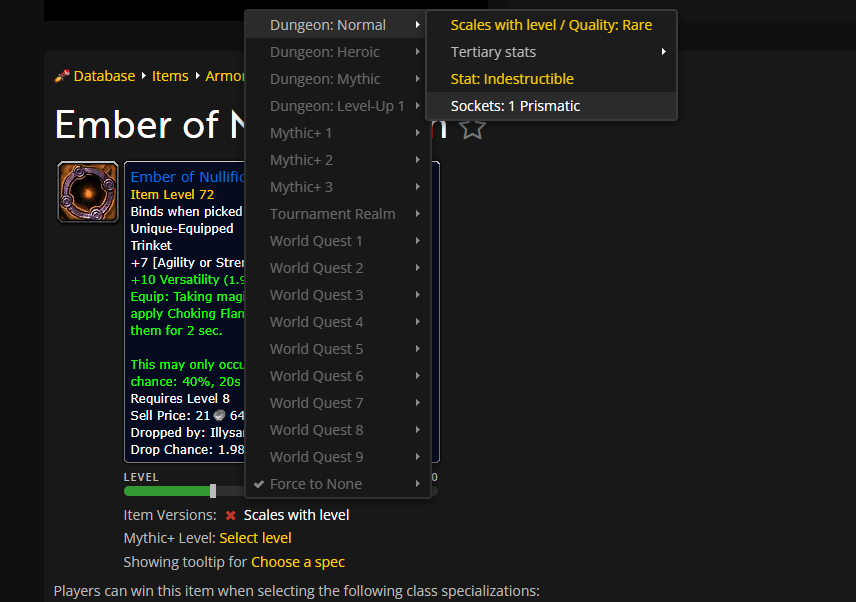This screenshot has width=856, height=602.
Task: Open the Tournament Realm submenu
Action: point(338,214)
